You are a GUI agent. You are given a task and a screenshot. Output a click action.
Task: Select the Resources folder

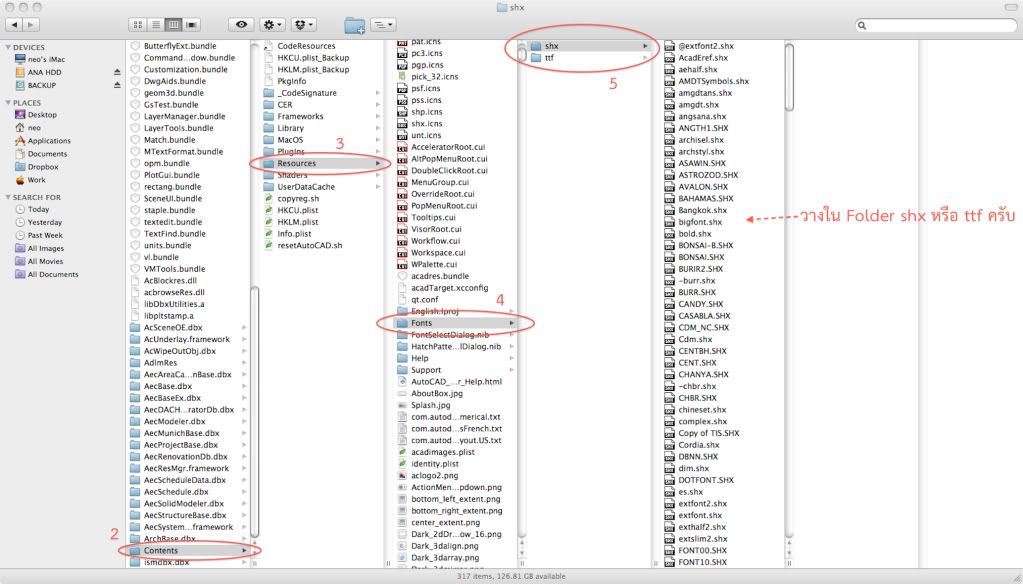(323, 163)
